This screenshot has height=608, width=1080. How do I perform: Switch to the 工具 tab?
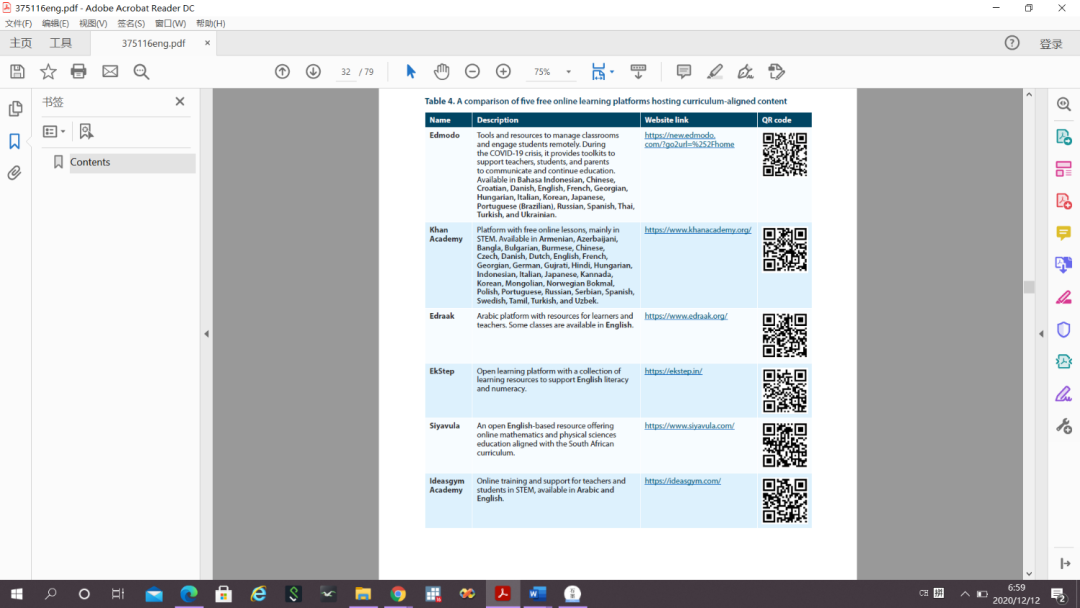(61, 43)
